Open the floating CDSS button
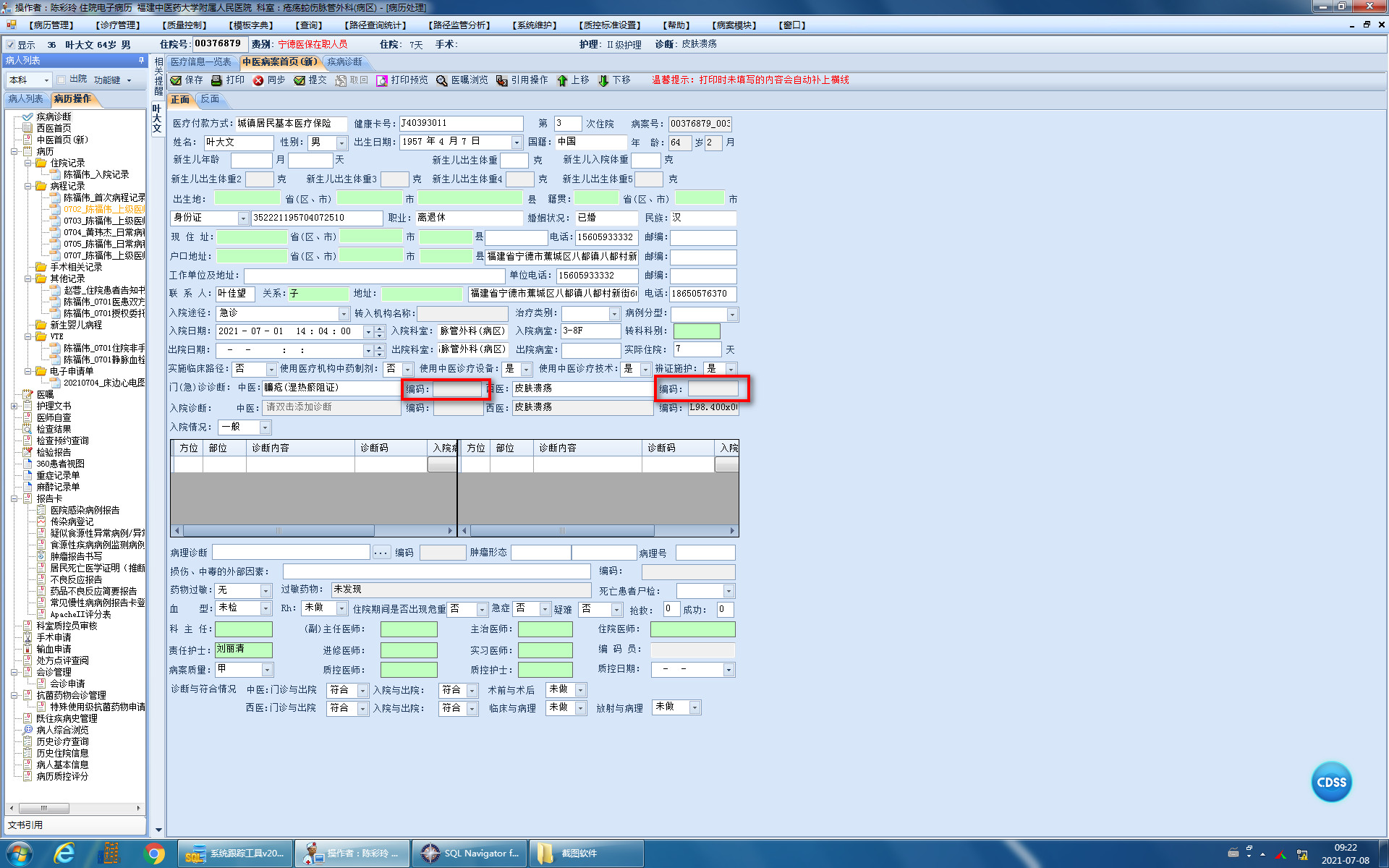 (x=1331, y=782)
